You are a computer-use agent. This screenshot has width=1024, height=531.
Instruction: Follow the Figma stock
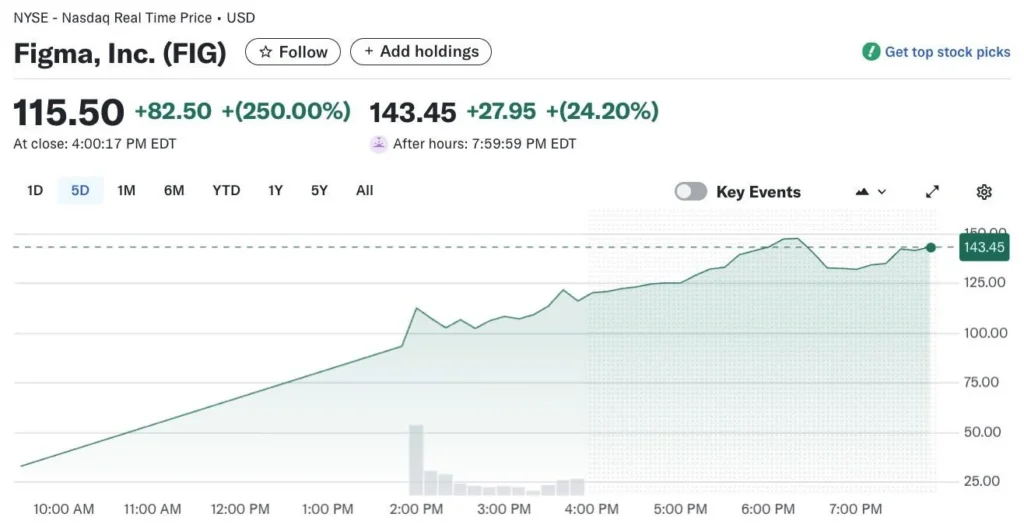(293, 52)
